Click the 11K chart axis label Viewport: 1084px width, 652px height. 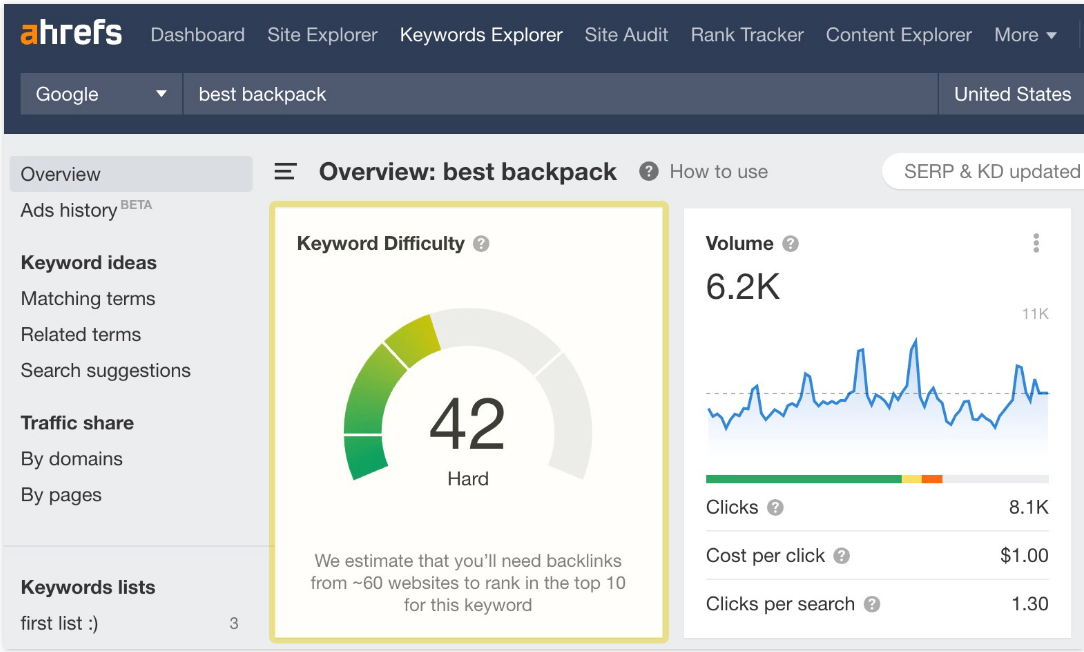(1035, 314)
